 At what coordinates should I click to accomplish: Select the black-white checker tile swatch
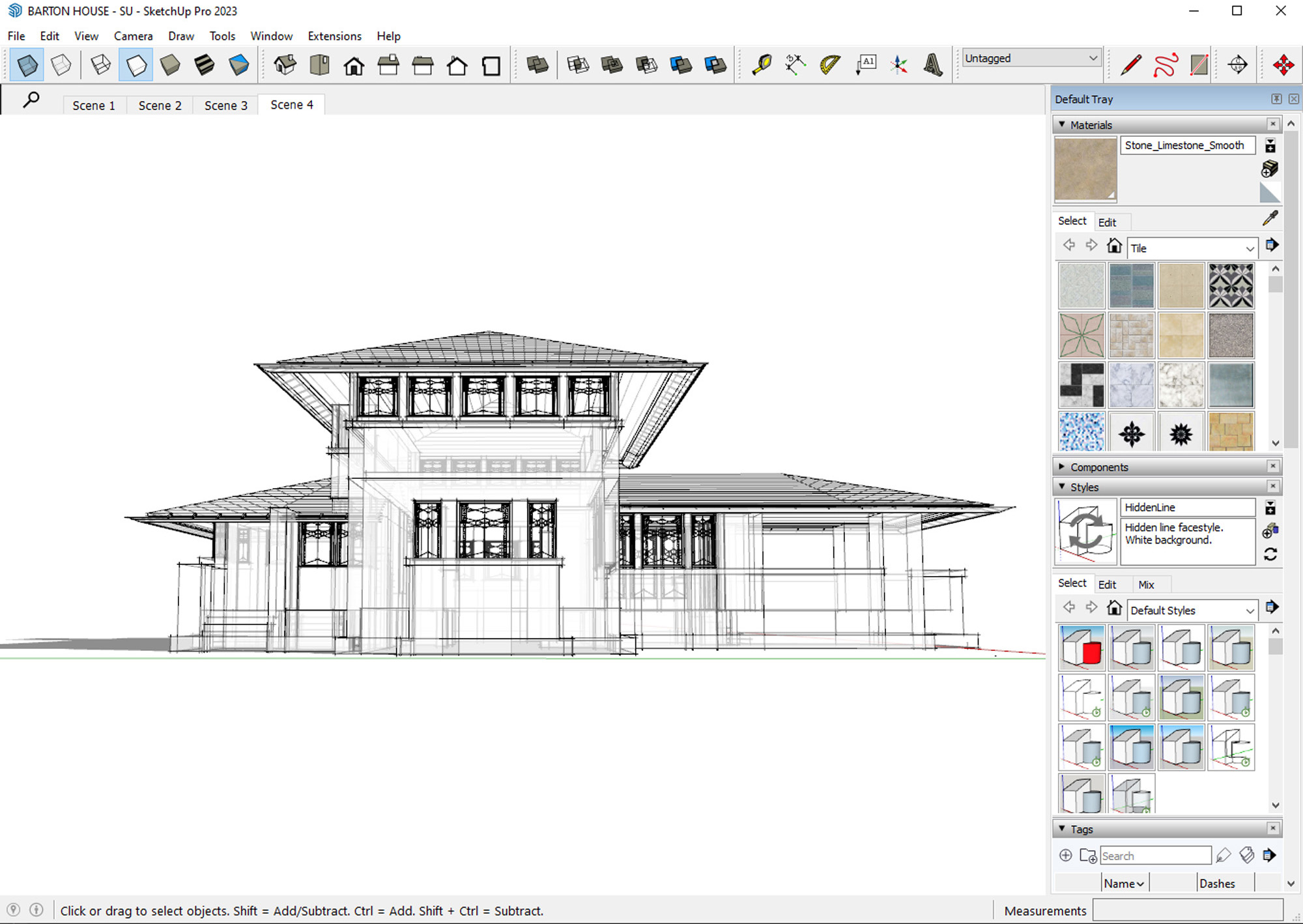1081,385
